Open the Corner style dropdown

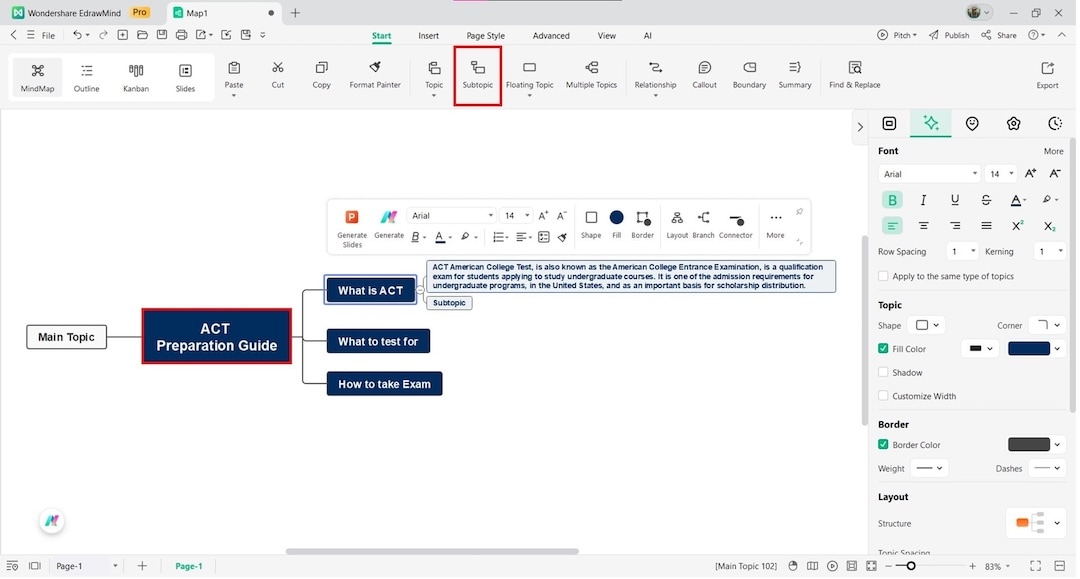click(1047, 325)
